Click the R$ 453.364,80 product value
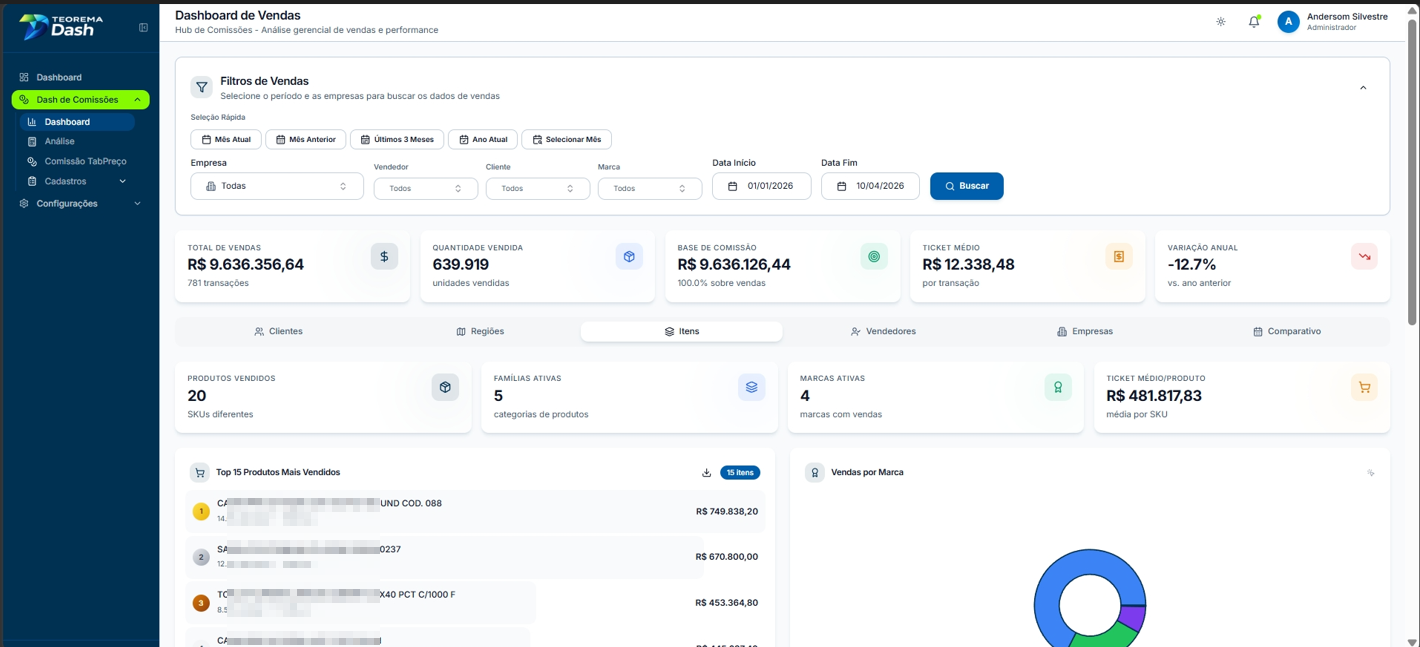The height and width of the screenshot is (647, 1420). coord(727,603)
